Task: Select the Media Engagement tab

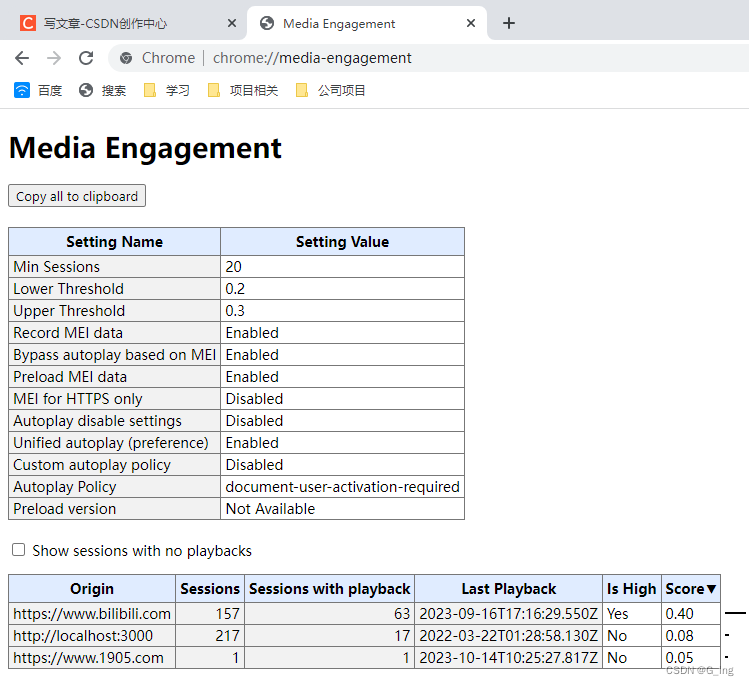Action: pyautogui.click(x=339, y=23)
